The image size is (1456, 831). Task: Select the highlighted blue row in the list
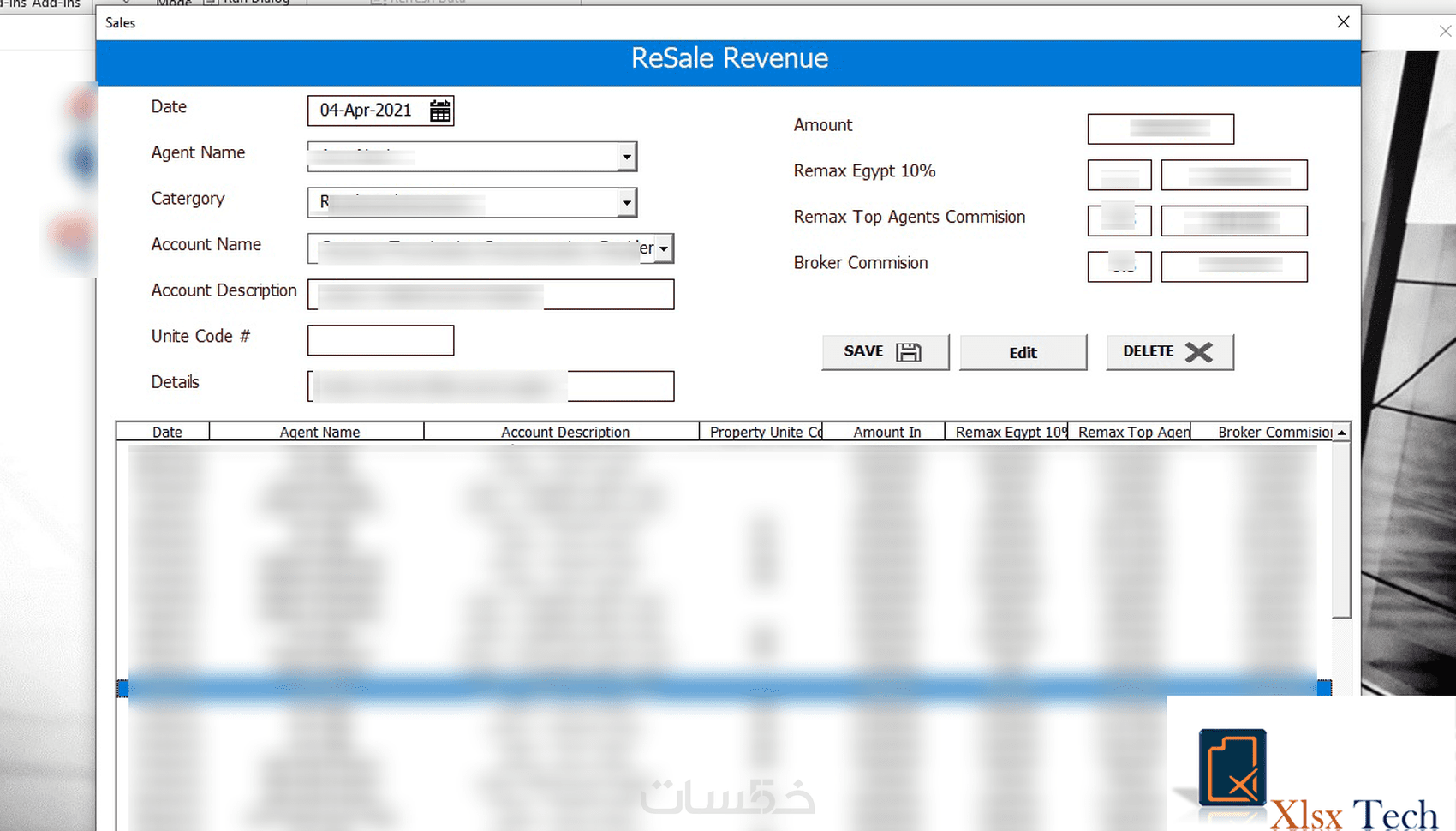(x=725, y=687)
